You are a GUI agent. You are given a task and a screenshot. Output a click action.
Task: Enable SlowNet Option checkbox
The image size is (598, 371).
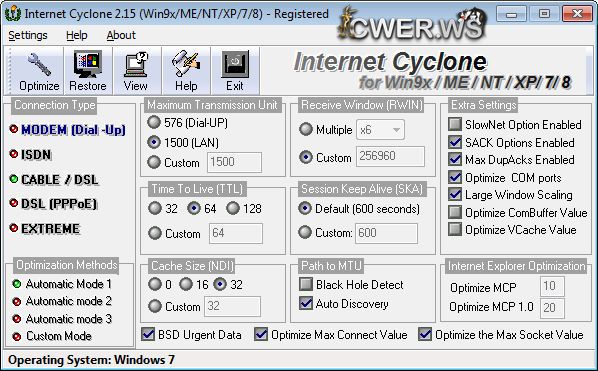(455, 124)
